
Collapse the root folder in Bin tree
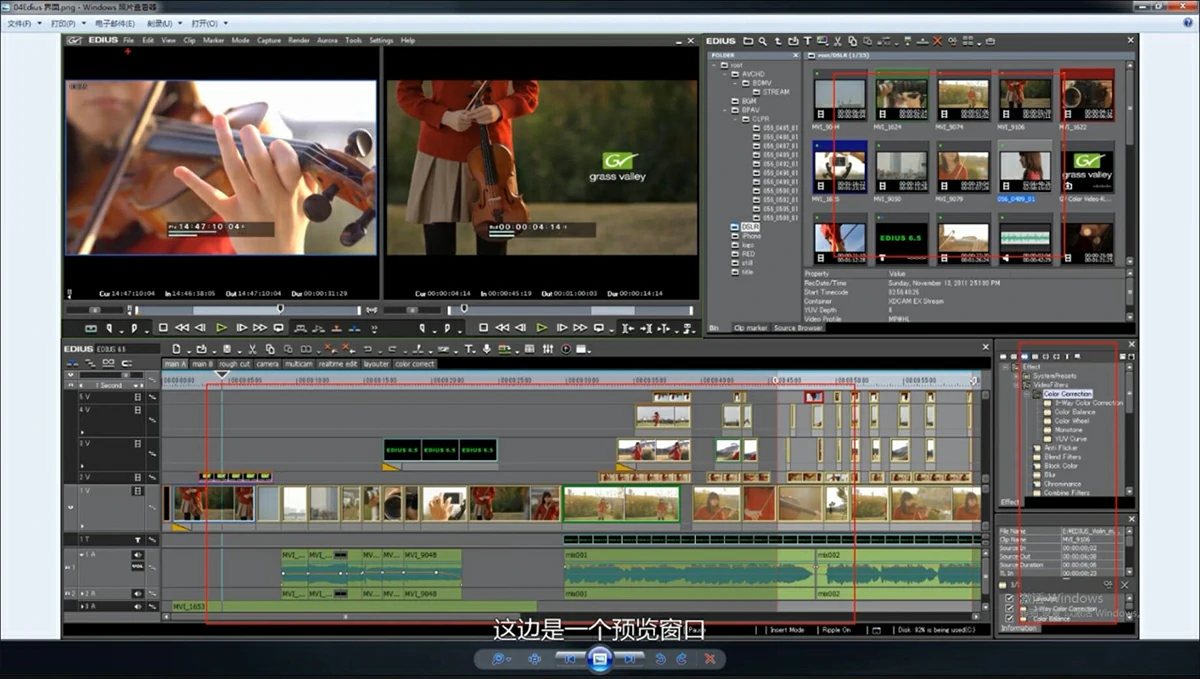(715, 65)
